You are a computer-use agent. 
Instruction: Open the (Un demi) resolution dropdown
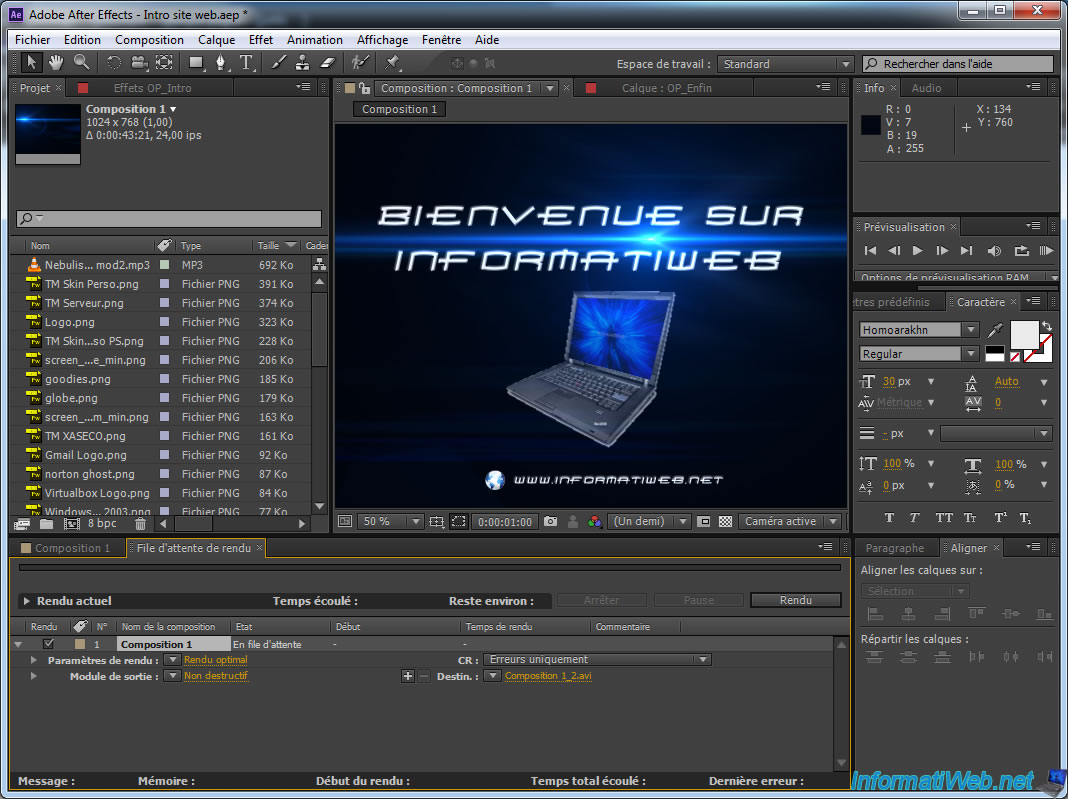649,522
